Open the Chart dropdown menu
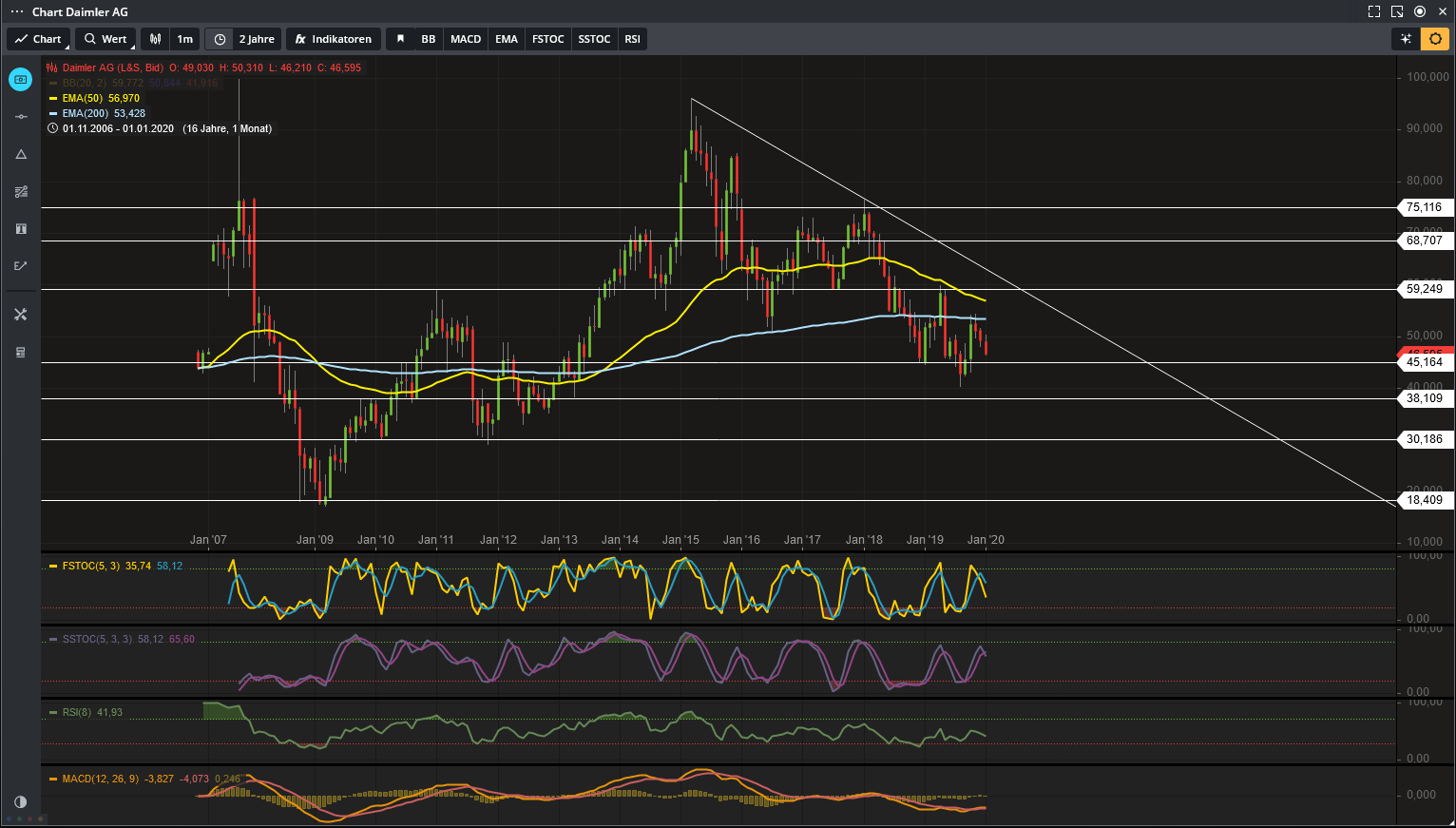Image resolution: width=1456 pixels, height=828 pixels. point(38,39)
